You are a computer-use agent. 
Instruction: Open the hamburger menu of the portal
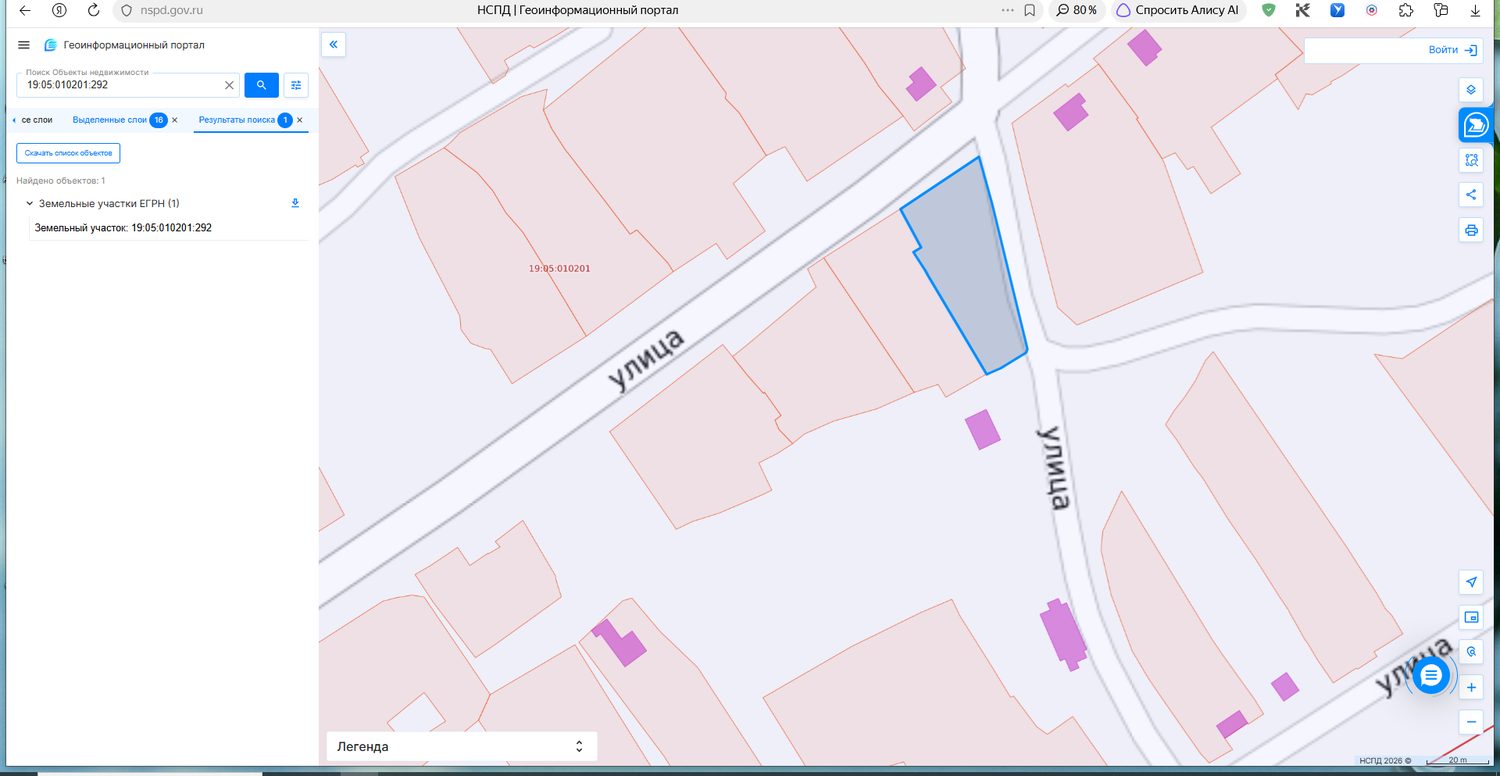[x=24, y=45]
